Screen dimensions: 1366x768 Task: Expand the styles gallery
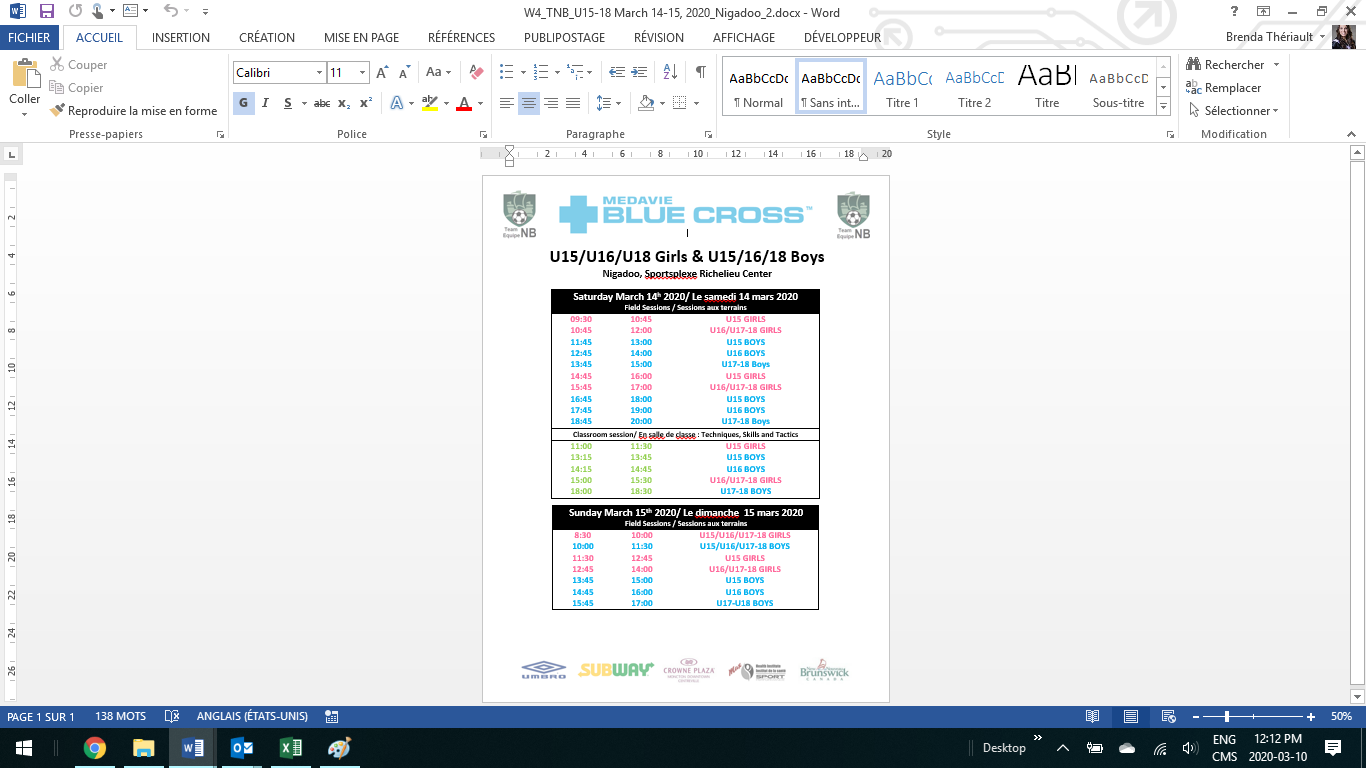click(1164, 107)
